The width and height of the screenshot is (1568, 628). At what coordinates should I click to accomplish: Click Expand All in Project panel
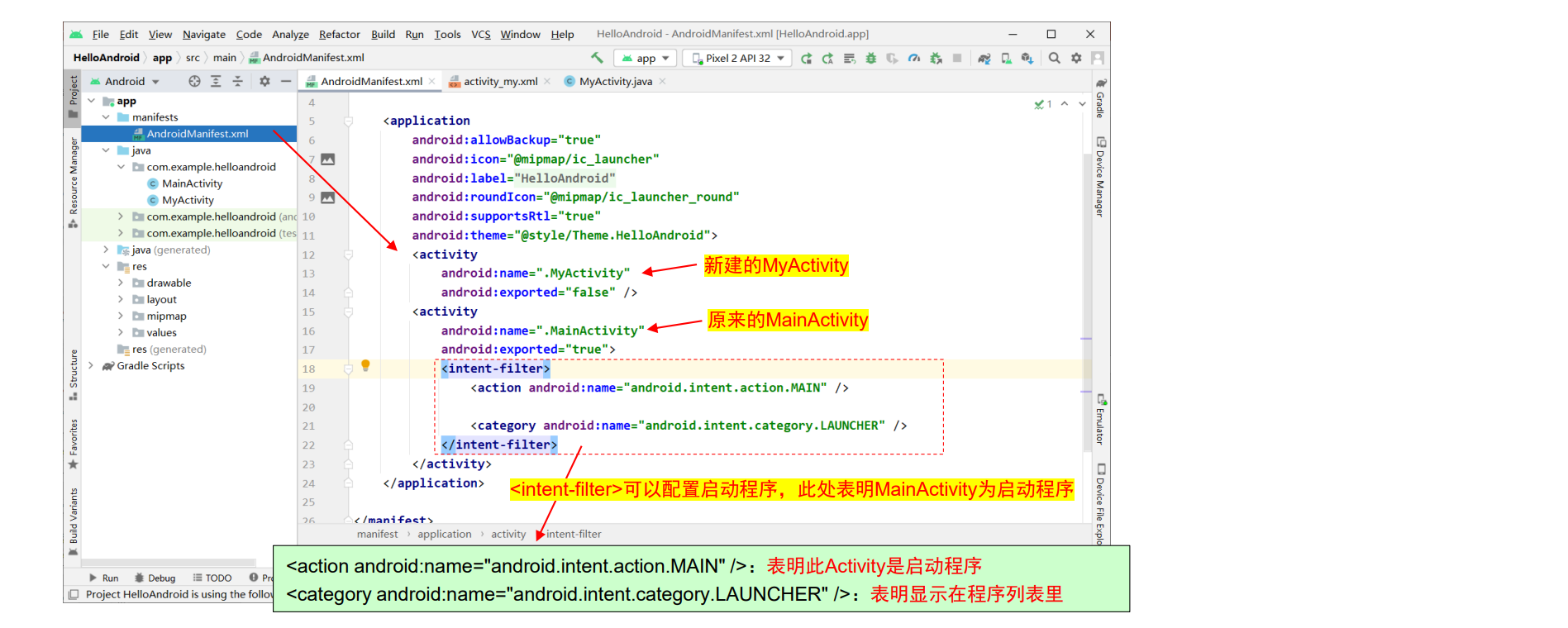coord(216,81)
